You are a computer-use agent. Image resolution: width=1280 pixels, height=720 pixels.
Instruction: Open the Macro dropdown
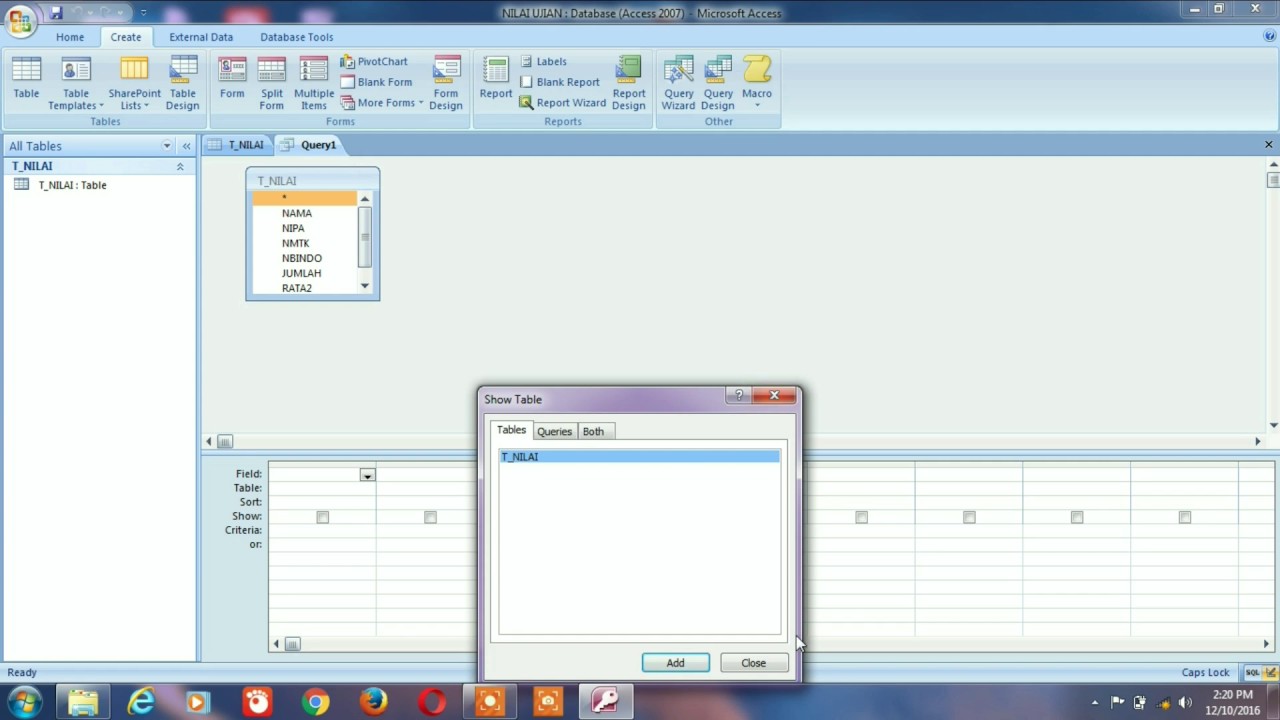click(757, 82)
